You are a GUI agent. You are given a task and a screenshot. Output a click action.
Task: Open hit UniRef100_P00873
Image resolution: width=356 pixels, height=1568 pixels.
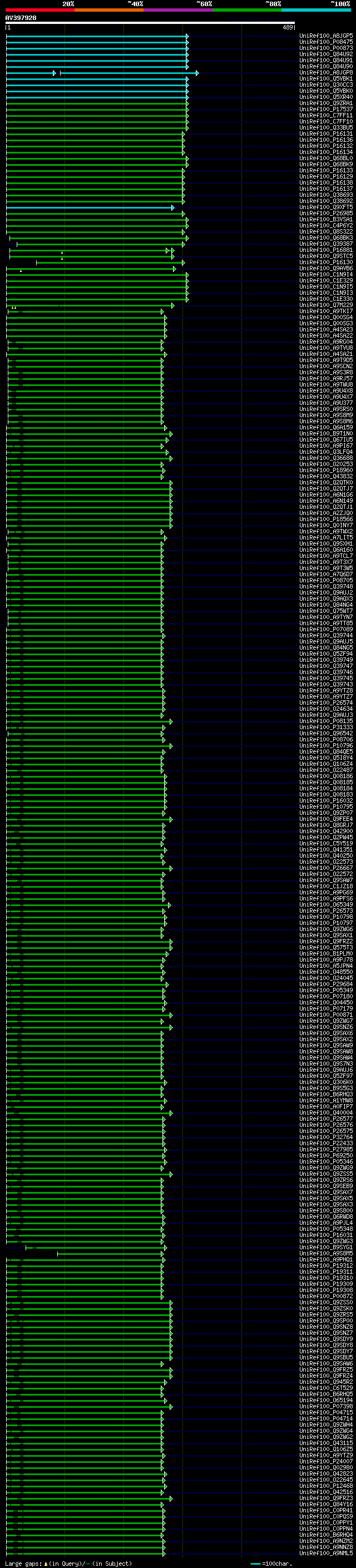326,48
